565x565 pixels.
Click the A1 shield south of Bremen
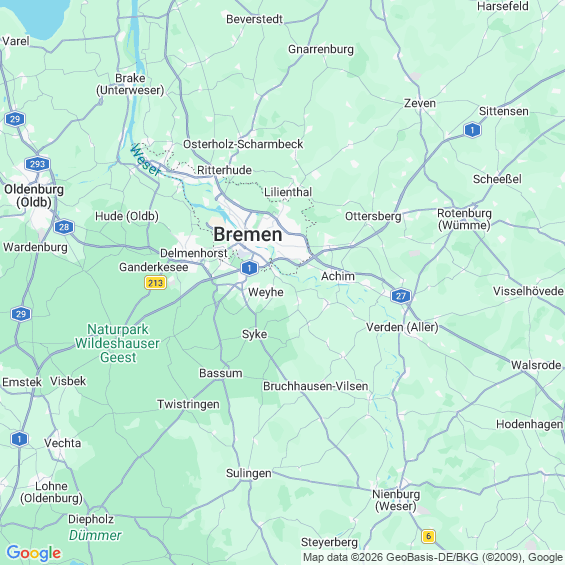(x=249, y=268)
